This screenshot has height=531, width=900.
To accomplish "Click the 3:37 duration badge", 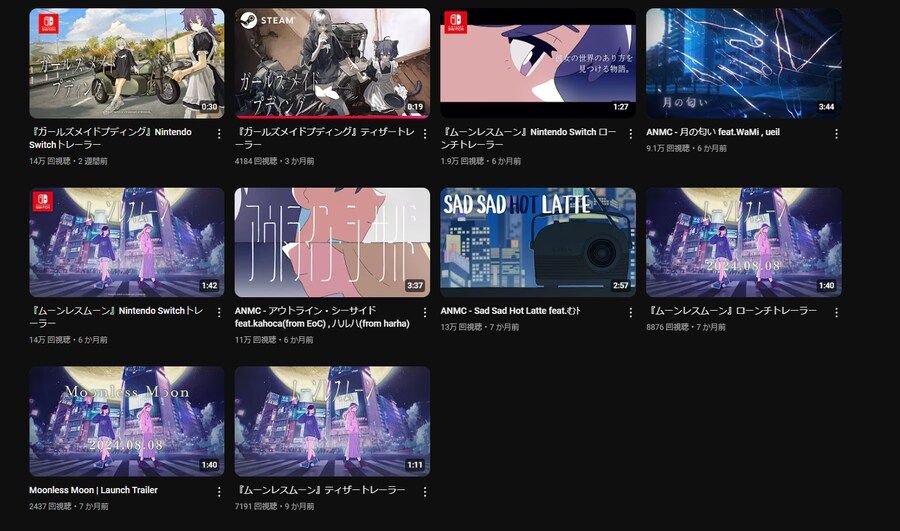I will point(415,285).
